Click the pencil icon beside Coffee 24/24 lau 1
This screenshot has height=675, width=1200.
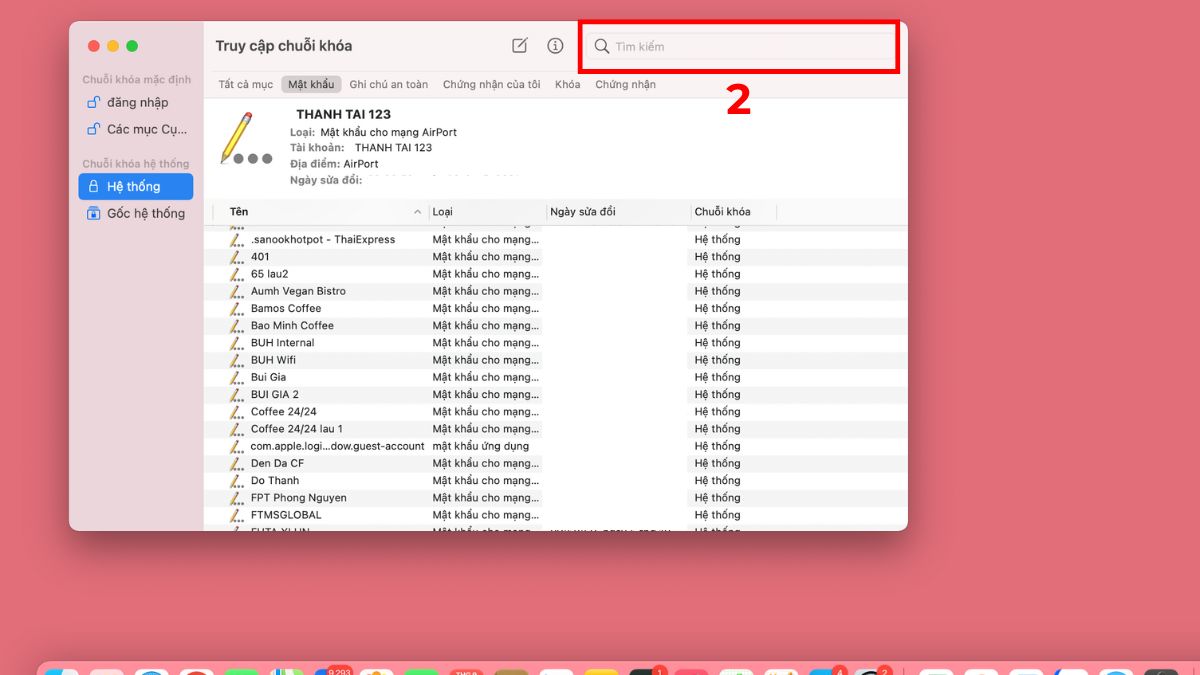coord(237,429)
